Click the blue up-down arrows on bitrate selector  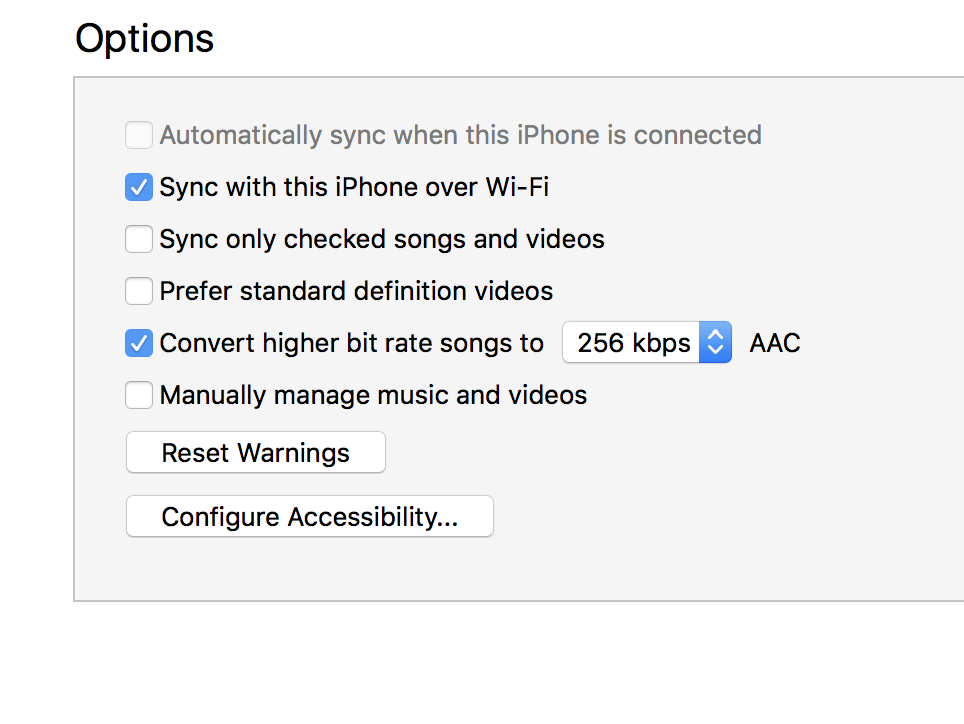(715, 343)
